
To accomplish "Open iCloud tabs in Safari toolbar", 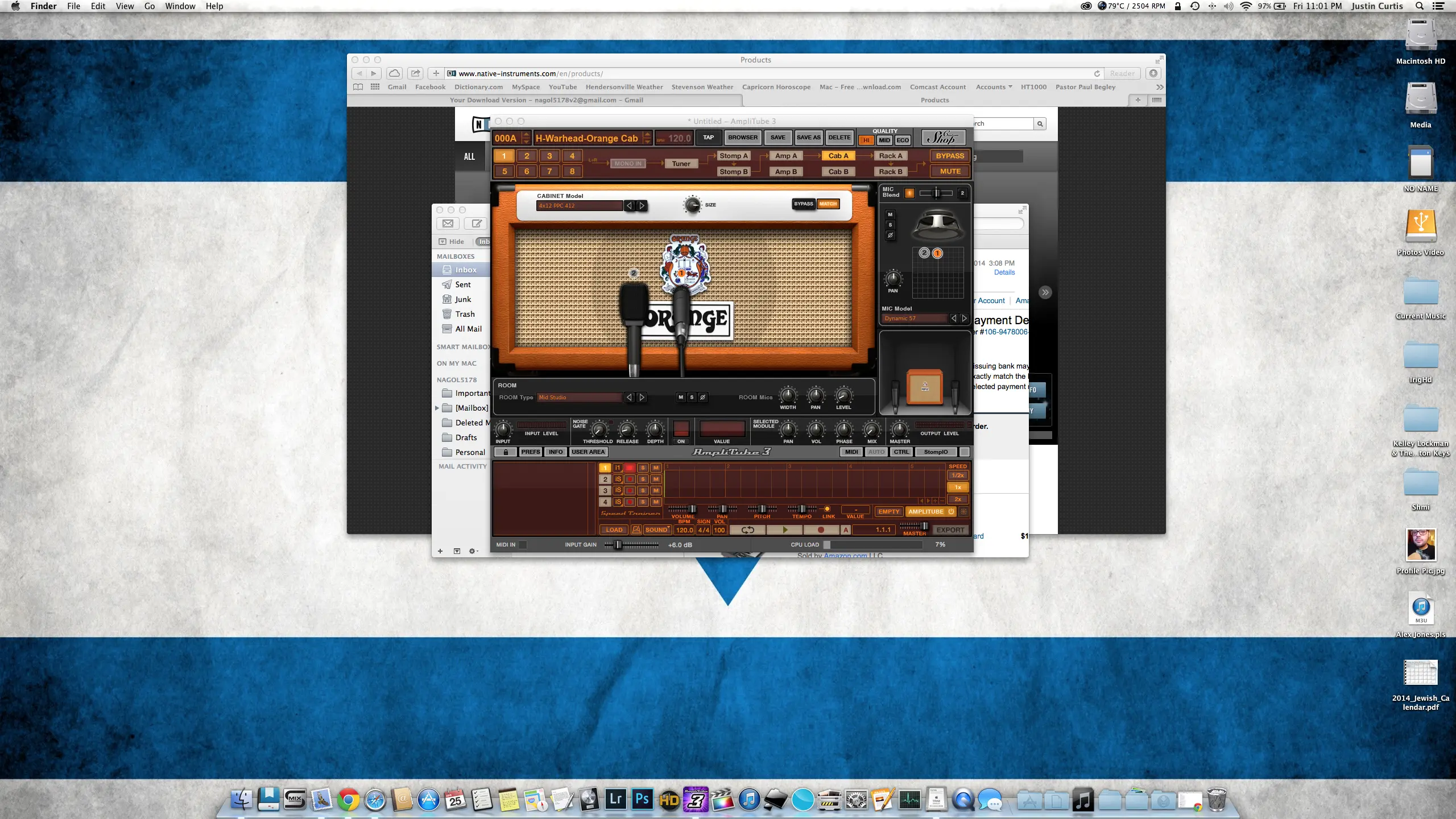I will tap(394, 73).
